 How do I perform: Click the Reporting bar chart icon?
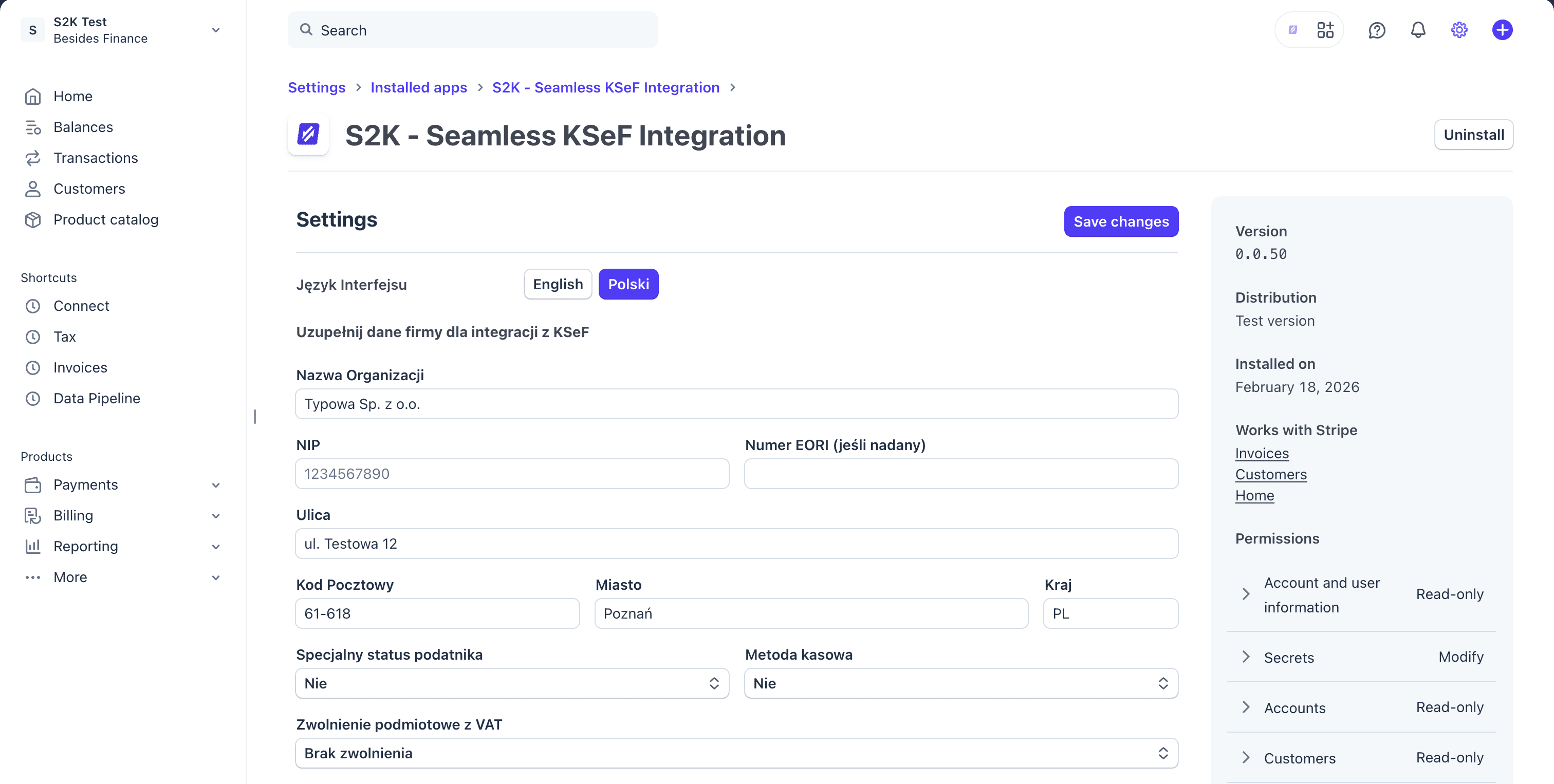point(32,547)
